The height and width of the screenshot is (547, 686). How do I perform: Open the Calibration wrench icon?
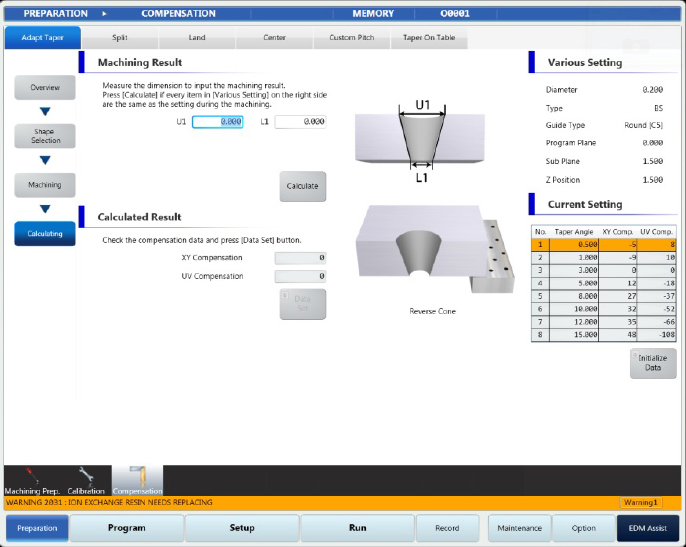pyautogui.click(x=85, y=480)
